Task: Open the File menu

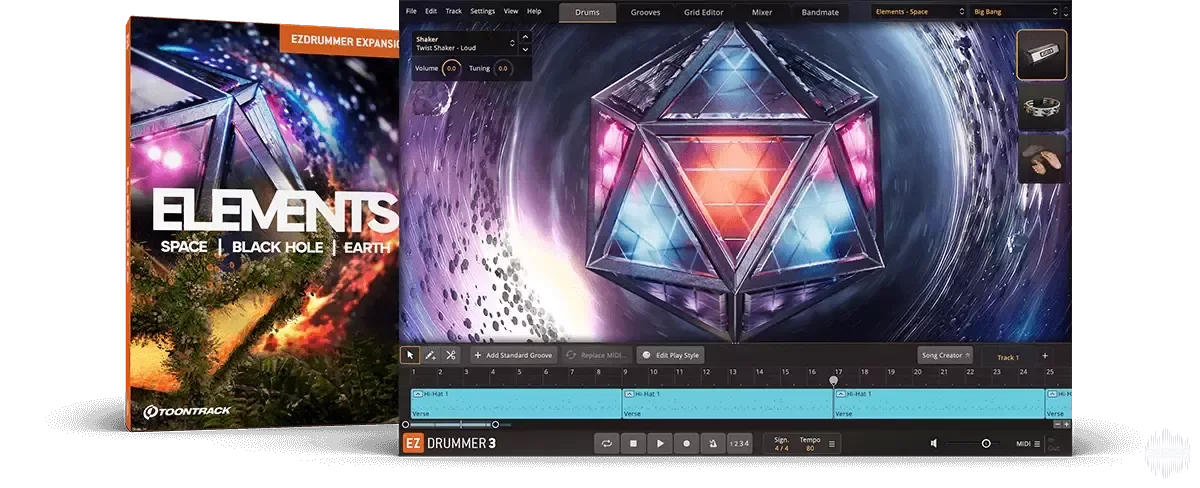Action: [x=411, y=11]
